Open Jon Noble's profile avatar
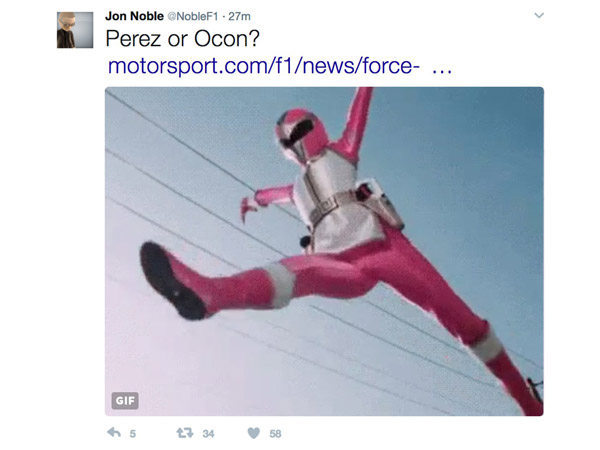This screenshot has width=600, height=450. tap(75, 30)
